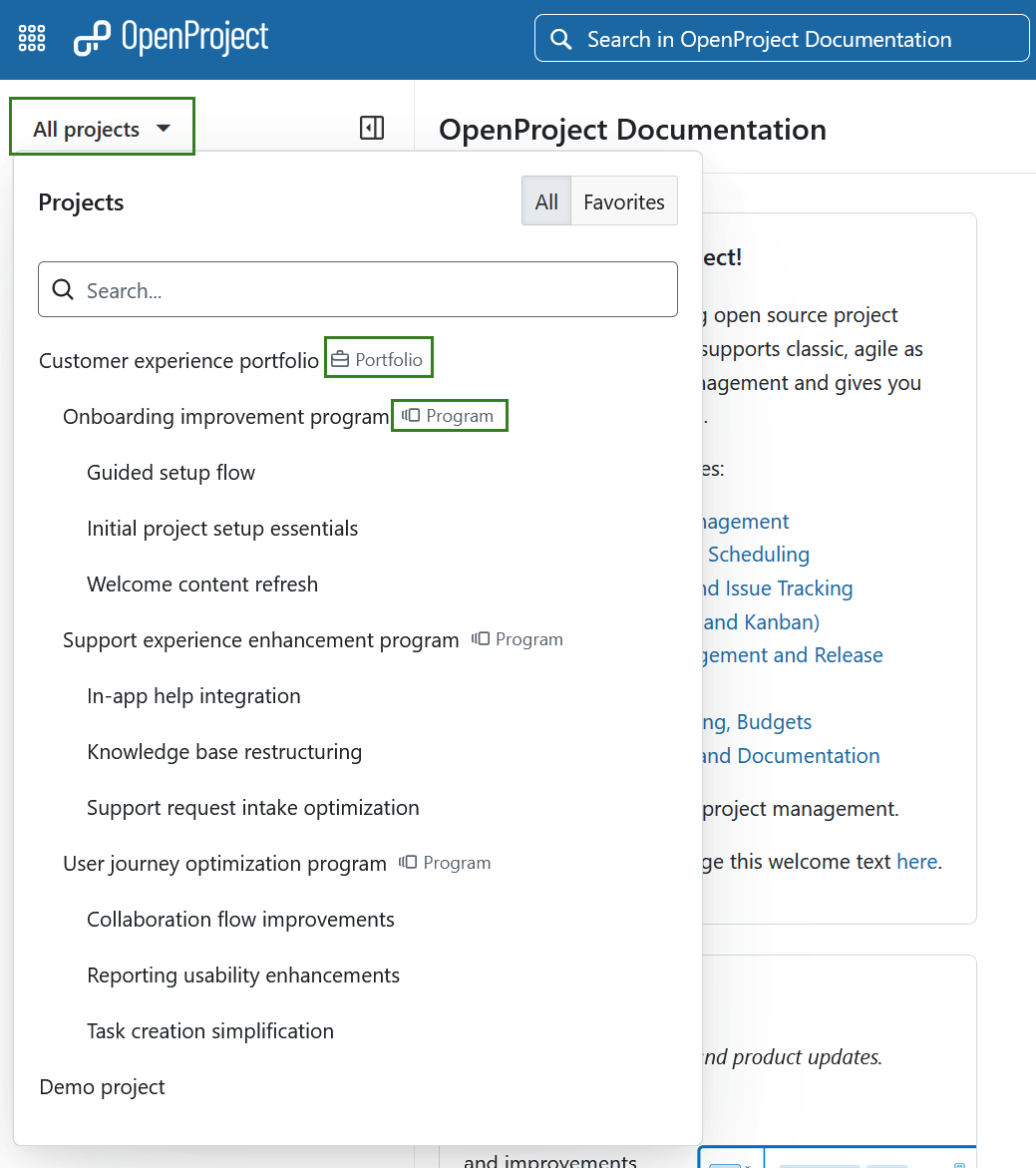Click the Program badge beside Support experience enhancement program

pos(517,639)
